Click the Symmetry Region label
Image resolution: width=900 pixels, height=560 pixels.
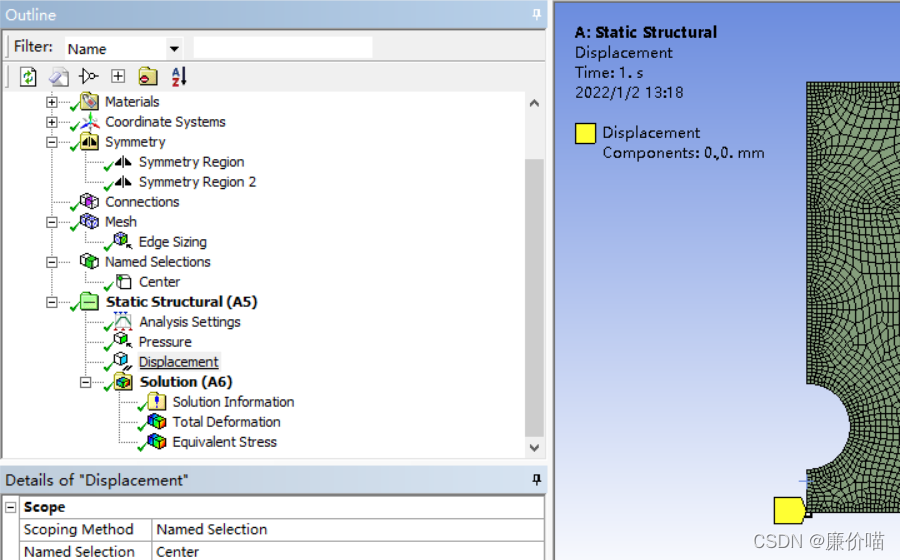191,162
